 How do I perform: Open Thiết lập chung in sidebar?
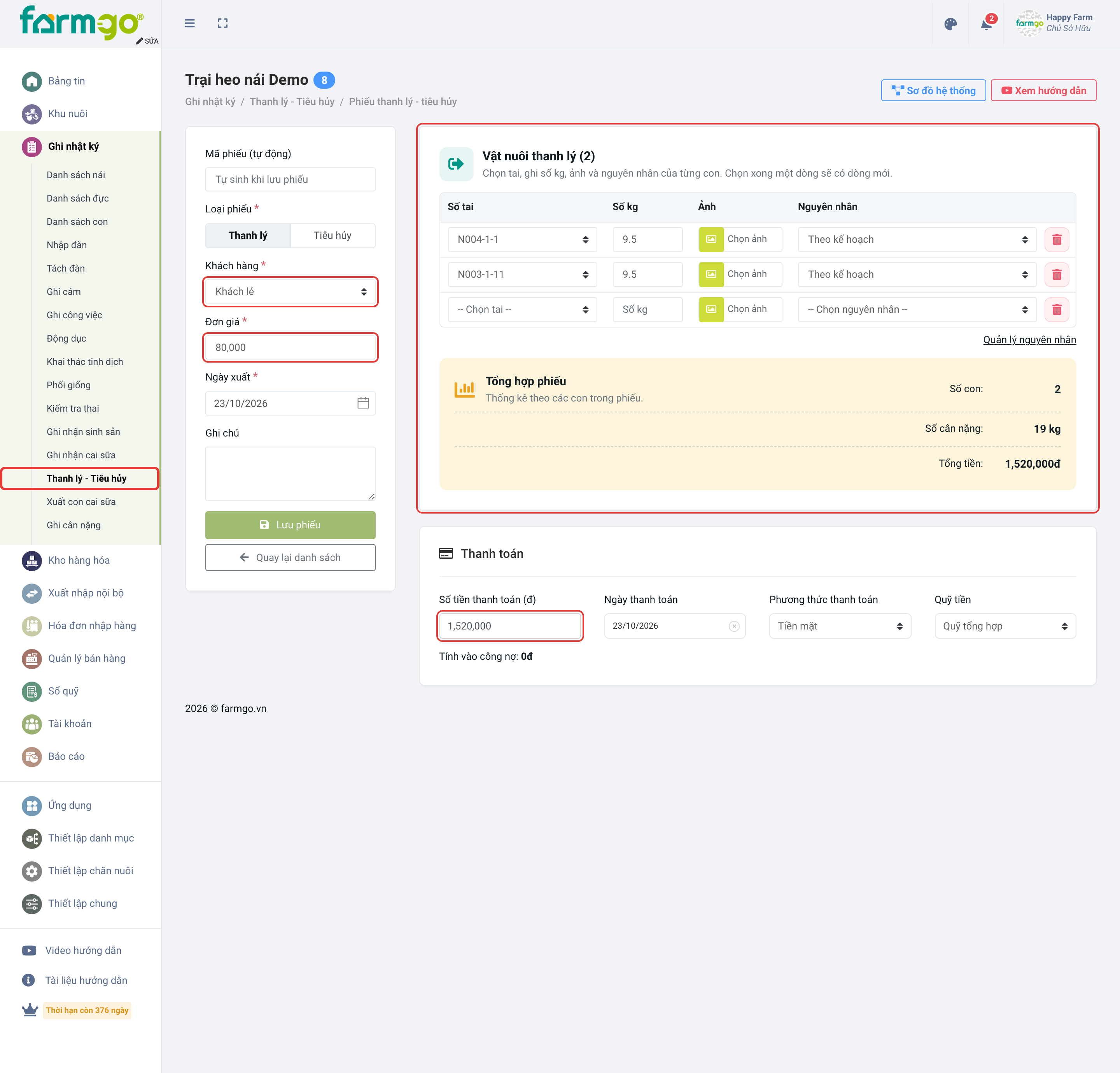coord(82,903)
